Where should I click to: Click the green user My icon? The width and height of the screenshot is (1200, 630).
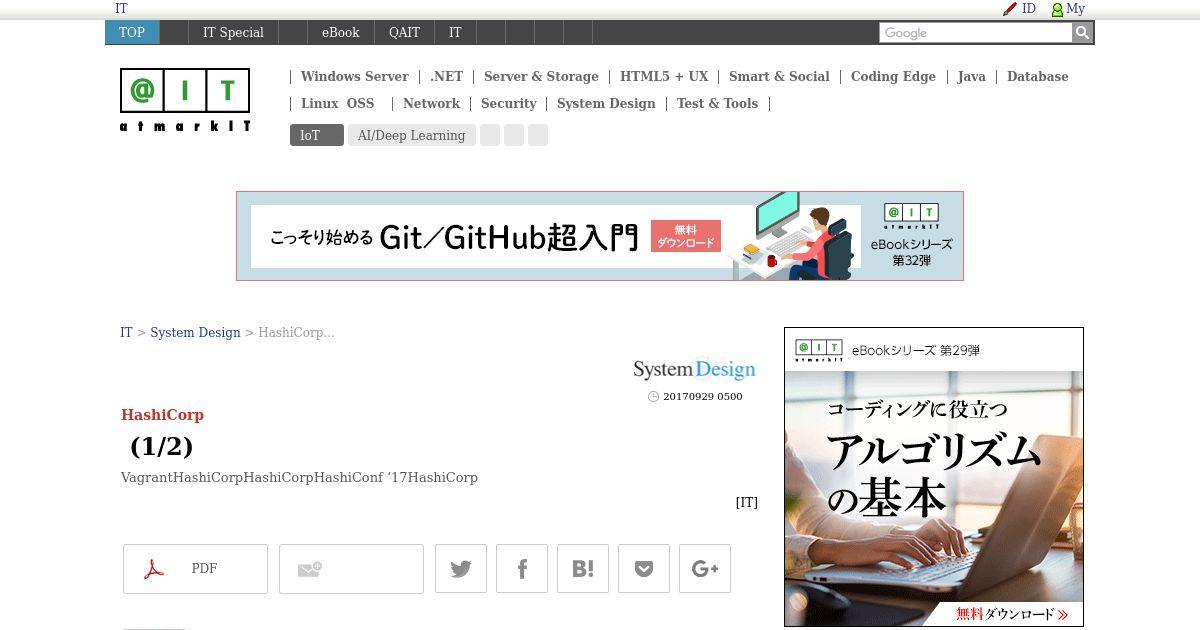pos(1057,9)
